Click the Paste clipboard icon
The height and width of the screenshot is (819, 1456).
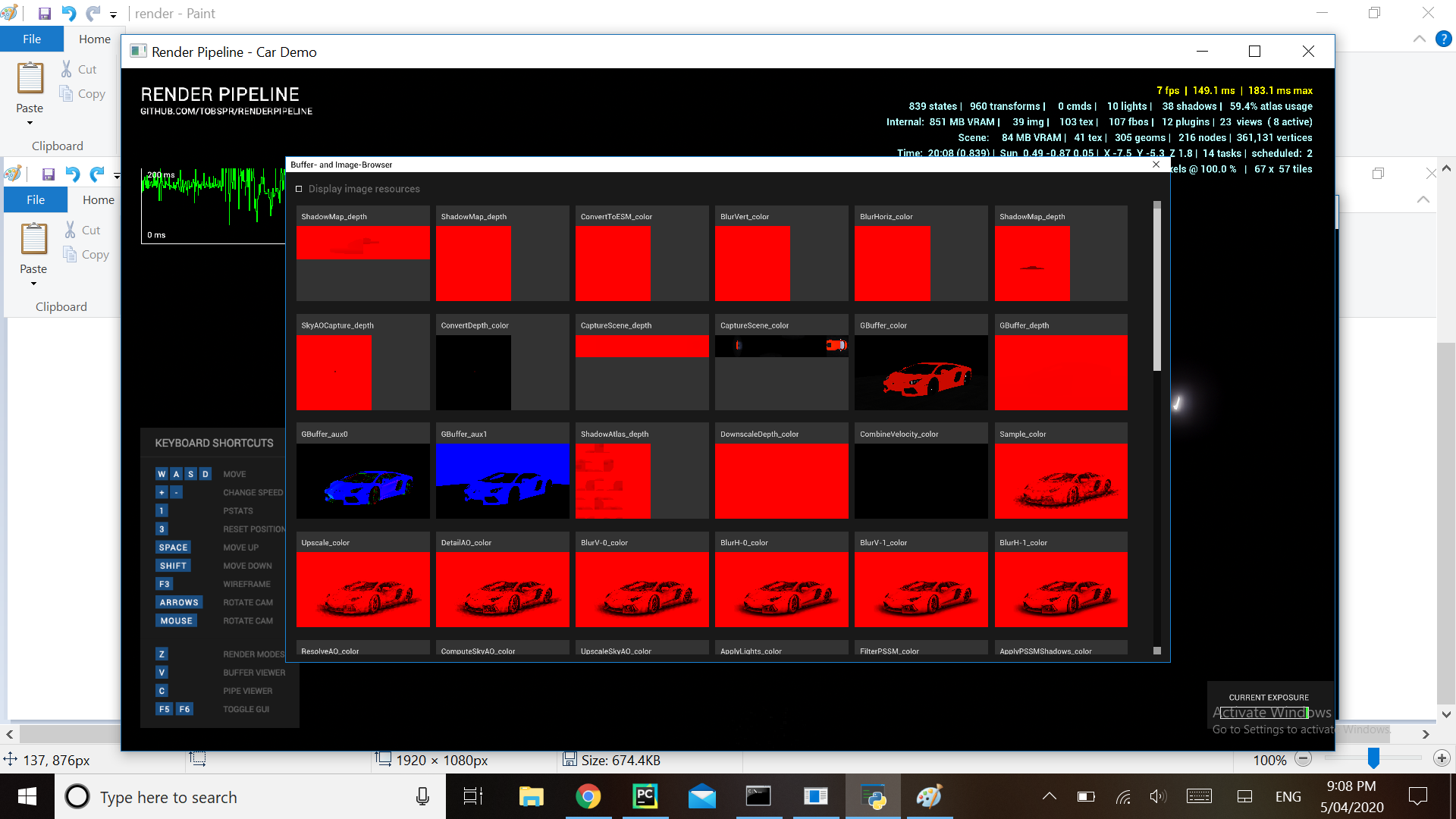(x=30, y=78)
